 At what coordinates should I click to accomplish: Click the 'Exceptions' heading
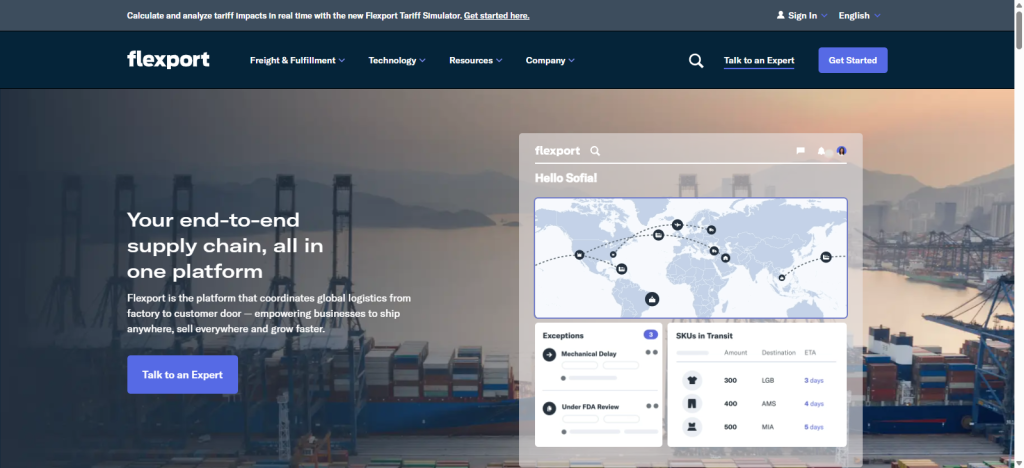tap(563, 335)
